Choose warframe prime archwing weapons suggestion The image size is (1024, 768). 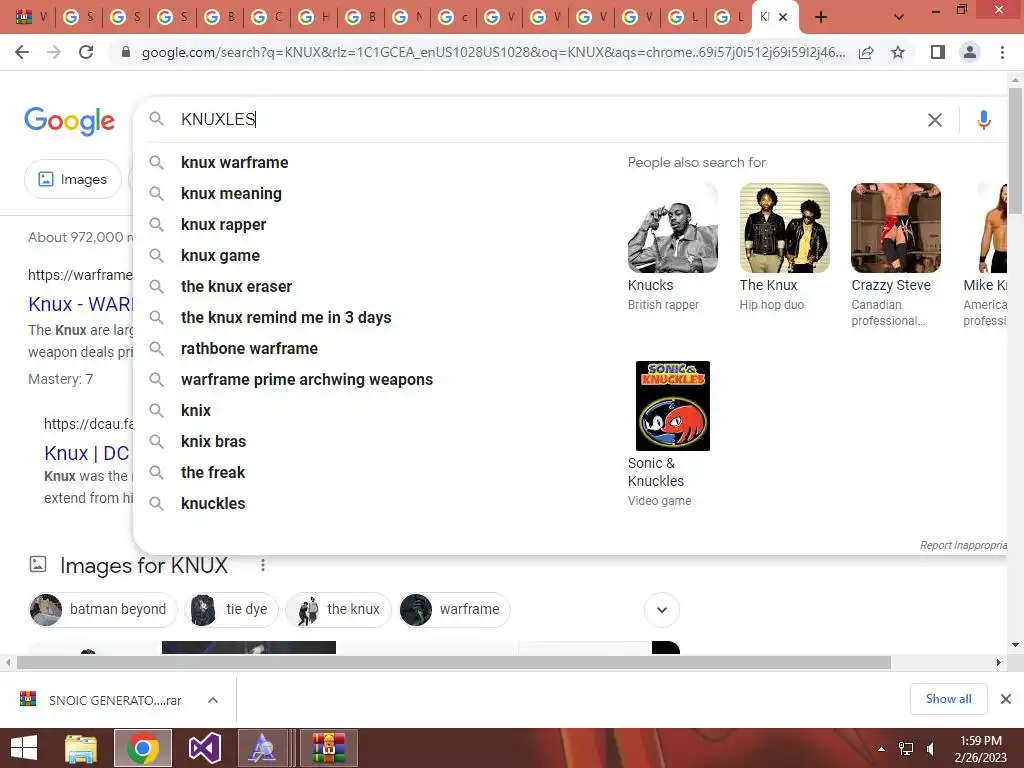coord(307,379)
